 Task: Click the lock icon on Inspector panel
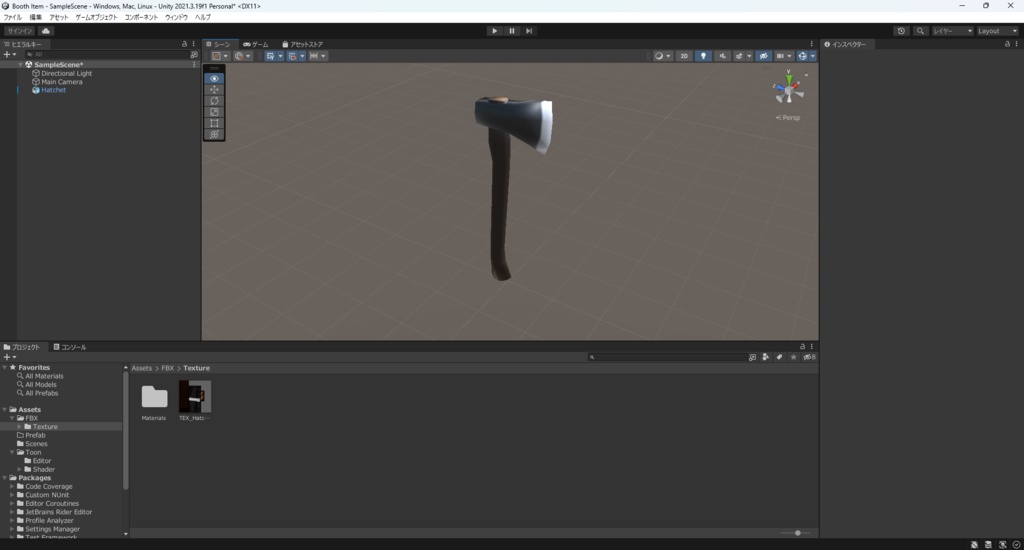pyautogui.click(x=1007, y=44)
